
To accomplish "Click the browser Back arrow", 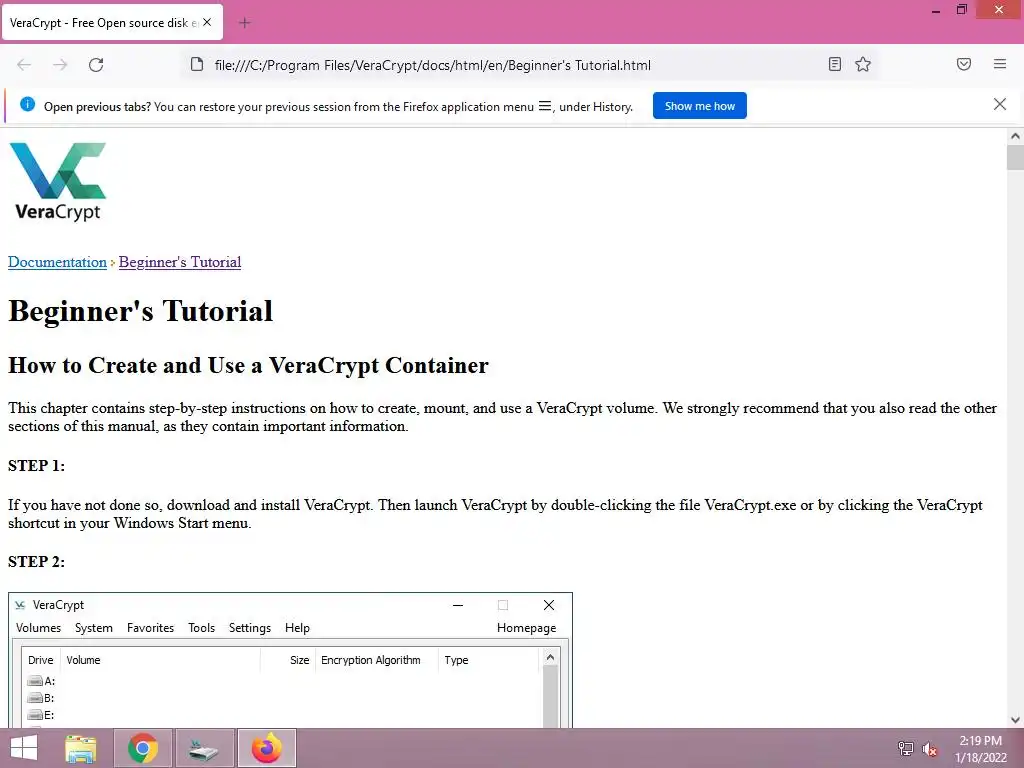I will 24,65.
